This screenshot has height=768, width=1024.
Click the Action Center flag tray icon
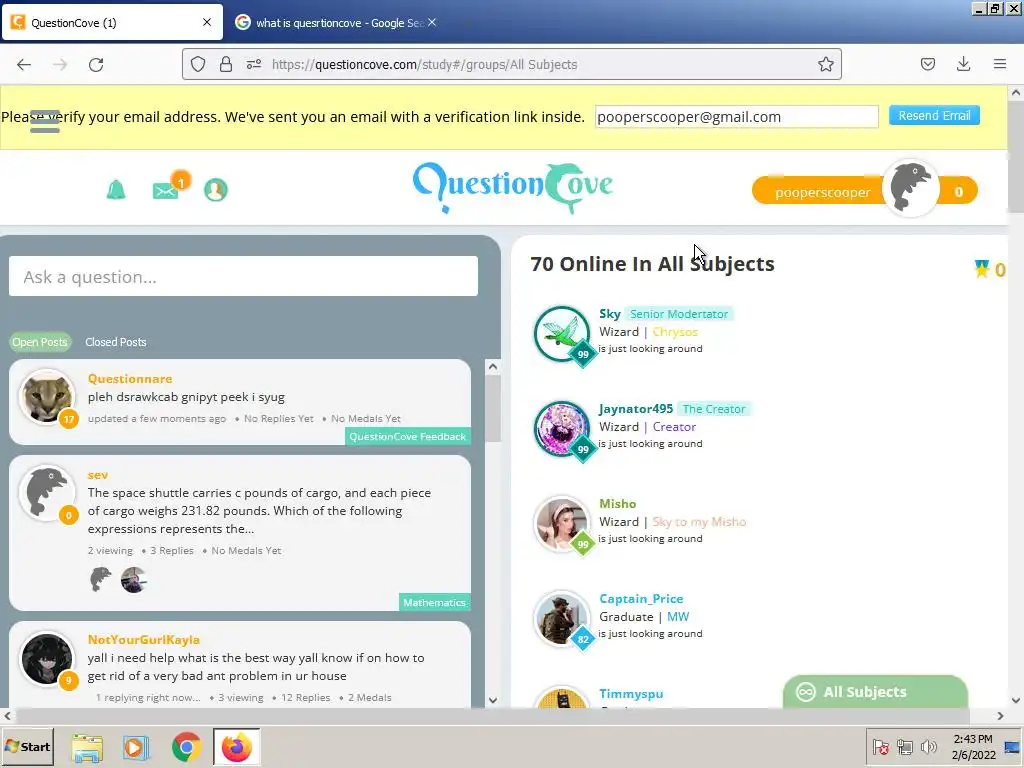(880, 746)
